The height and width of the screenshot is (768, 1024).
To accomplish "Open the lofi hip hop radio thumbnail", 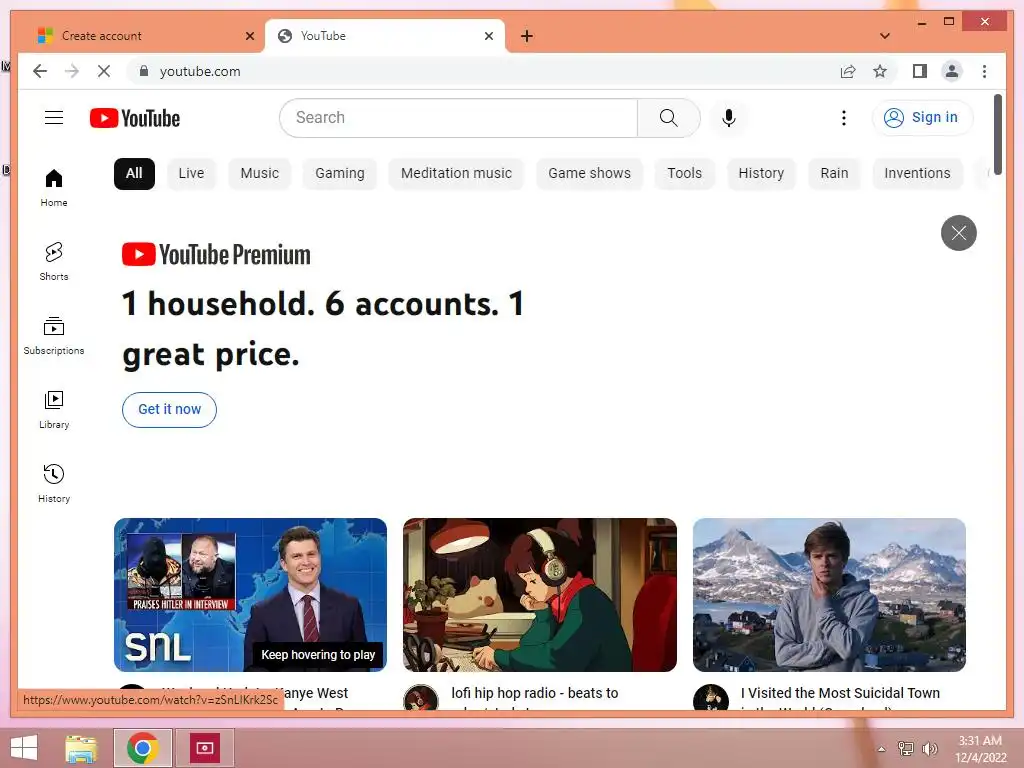I will [x=539, y=594].
